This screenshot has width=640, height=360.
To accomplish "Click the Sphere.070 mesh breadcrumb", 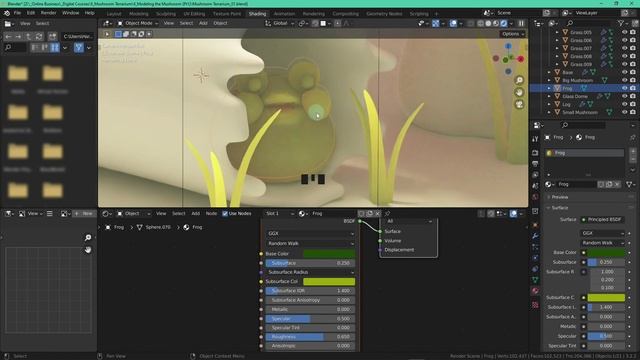I will click(x=154, y=227).
